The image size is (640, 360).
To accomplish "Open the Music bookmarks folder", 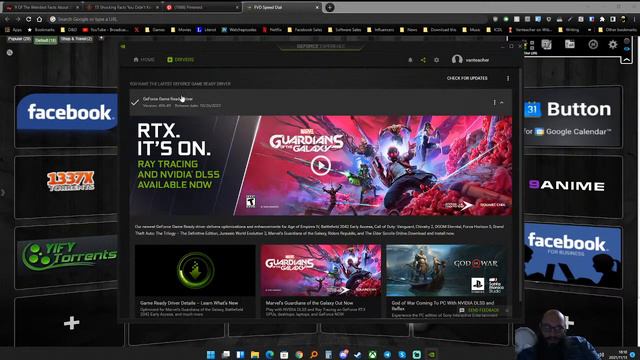I will click(x=472, y=30).
